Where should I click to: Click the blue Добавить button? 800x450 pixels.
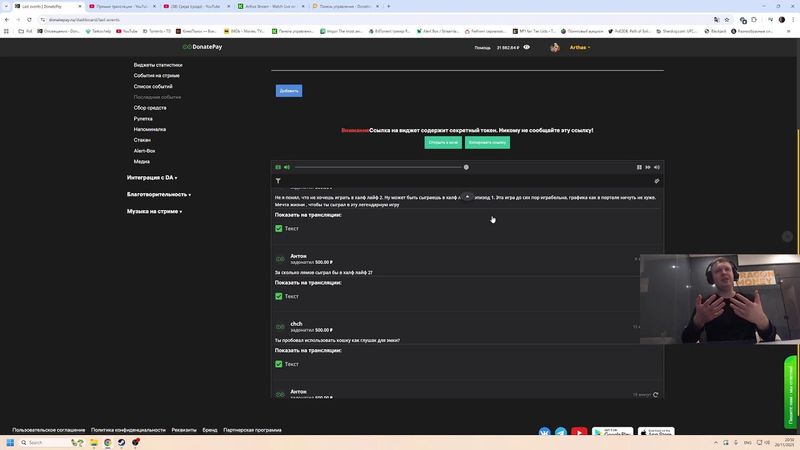(289, 91)
